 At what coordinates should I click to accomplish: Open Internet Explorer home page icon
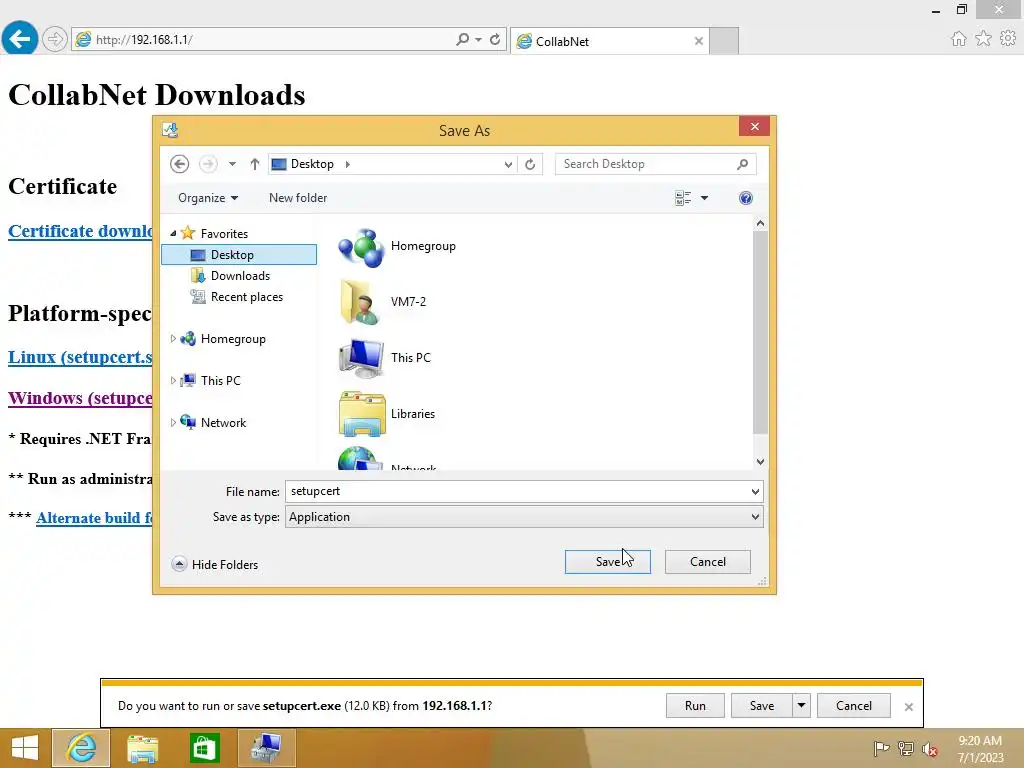coord(959,39)
